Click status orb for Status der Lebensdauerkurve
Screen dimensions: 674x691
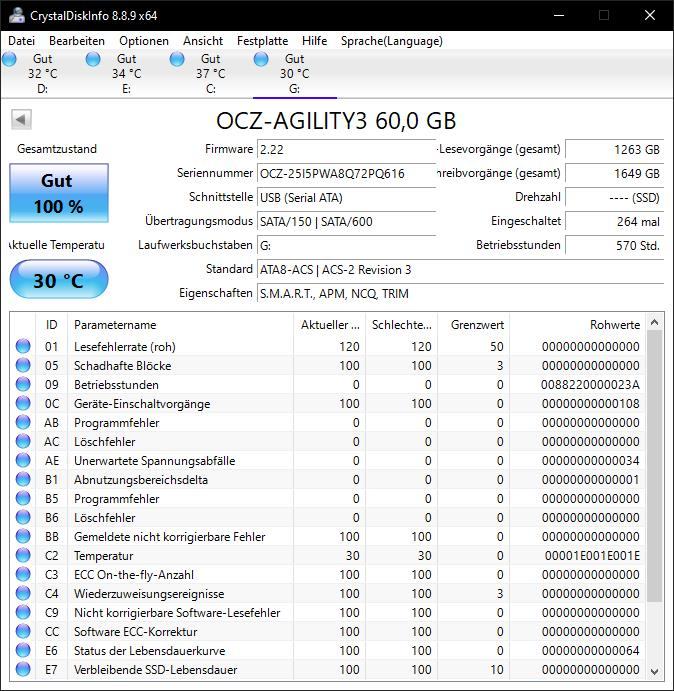tap(23, 650)
